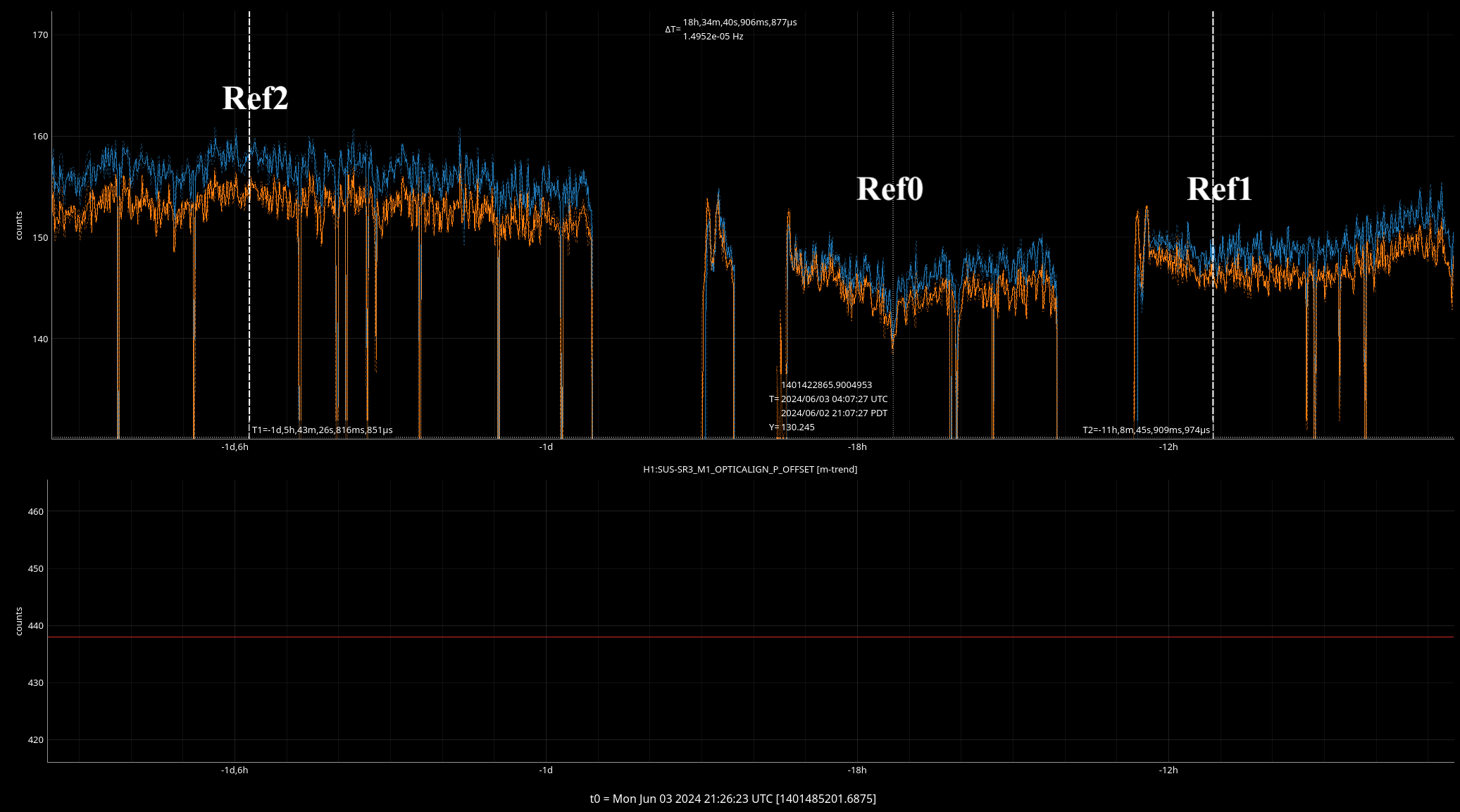Click the H1:SUS-SR3_M1_OPTICALIGN_P_OFFSET plot title
The width and height of the screenshot is (1460, 812).
(750, 470)
